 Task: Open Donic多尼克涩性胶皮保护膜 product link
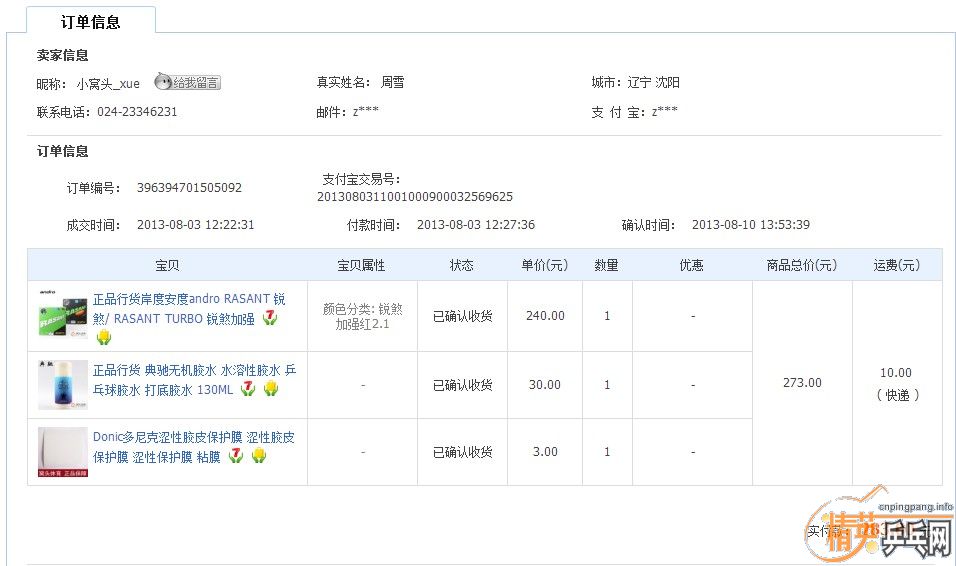tap(193, 446)
